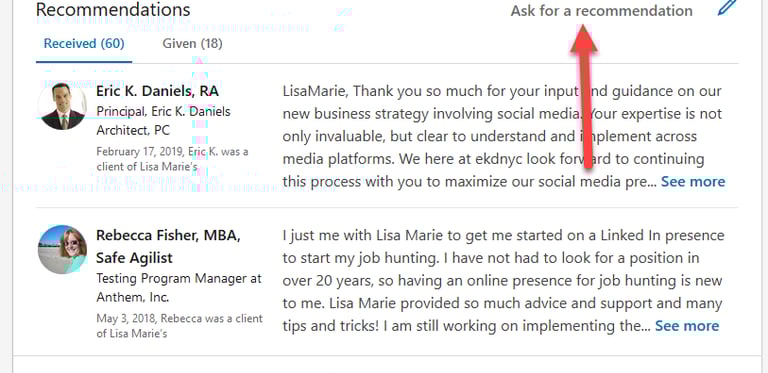Click Testing Program Manager at Anthem title
This screenshot has height=373, width=768.
click(x=179, y=288)
